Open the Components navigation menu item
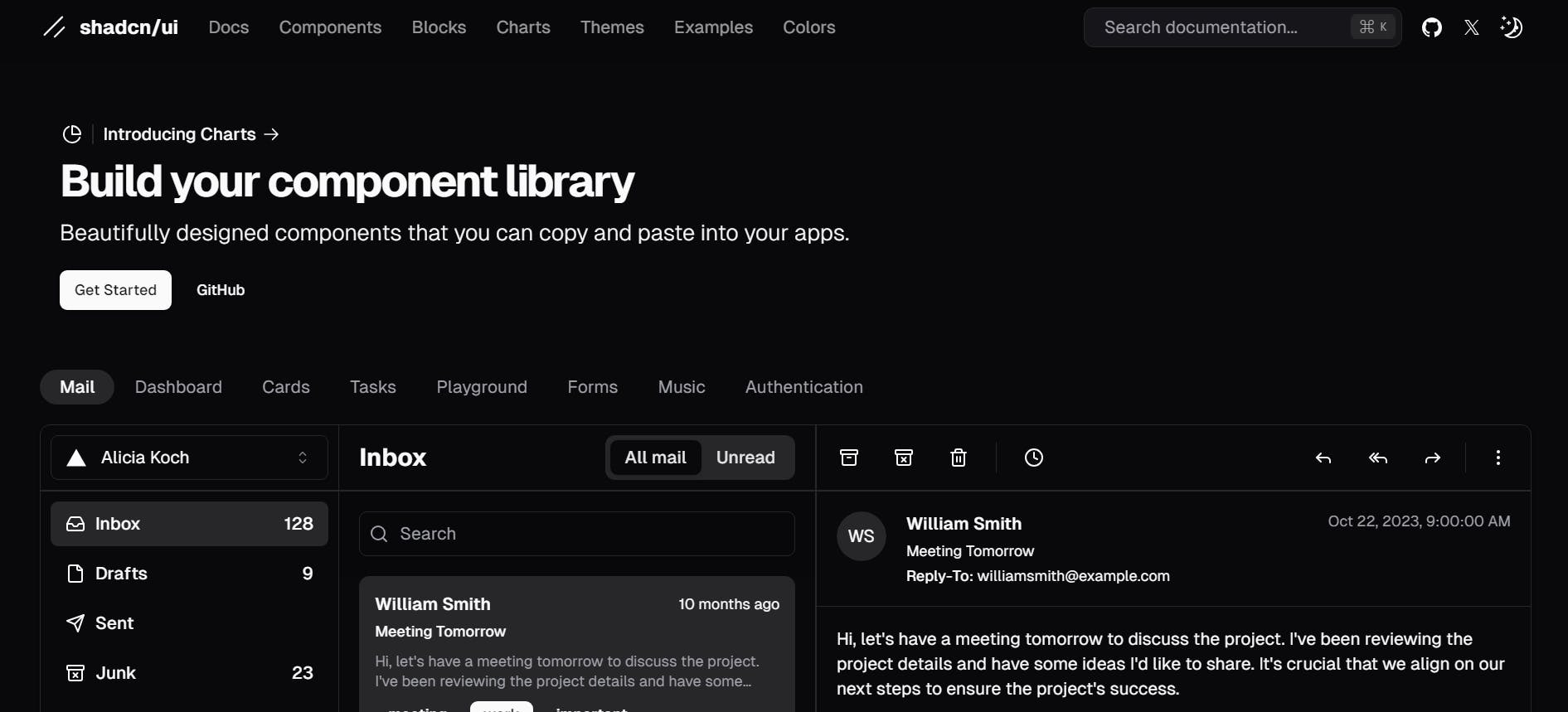 point(330,27)
